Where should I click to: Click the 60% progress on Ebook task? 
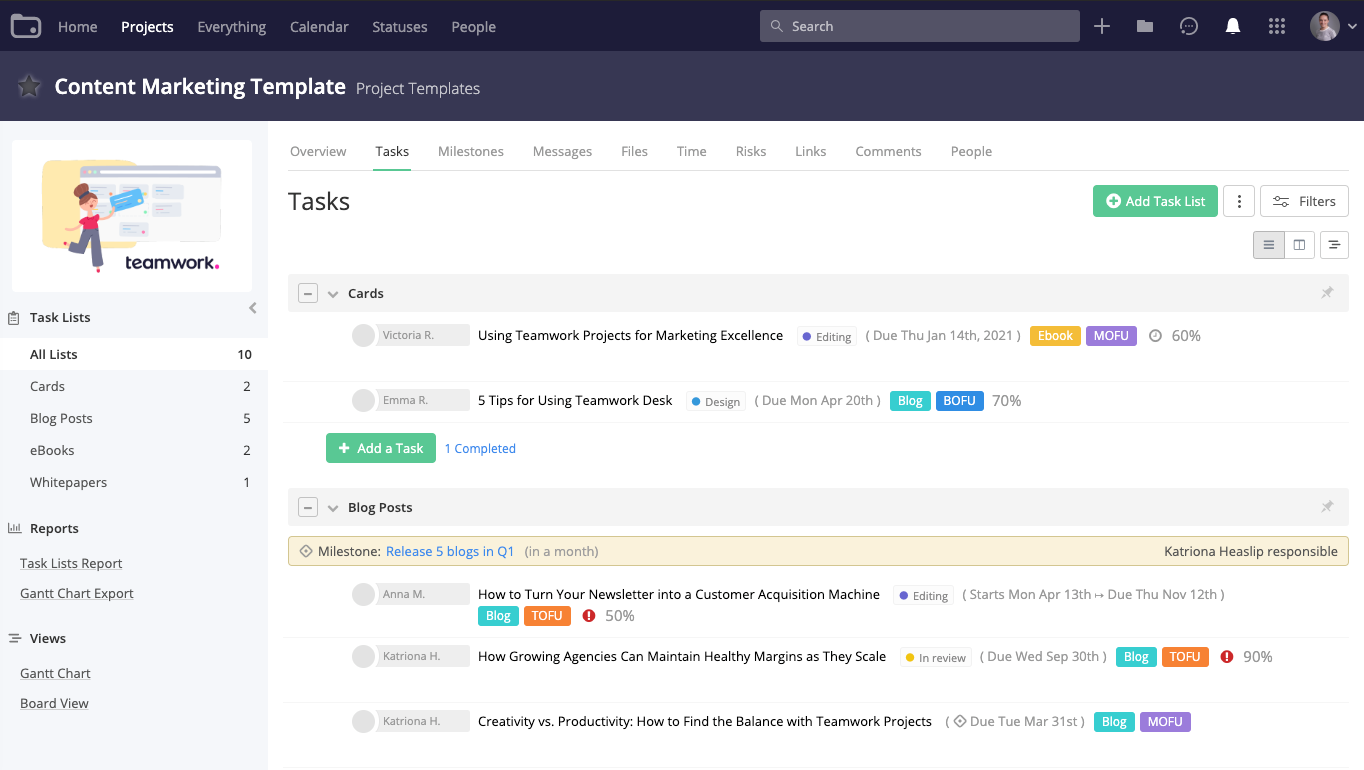click(1185, 336)
